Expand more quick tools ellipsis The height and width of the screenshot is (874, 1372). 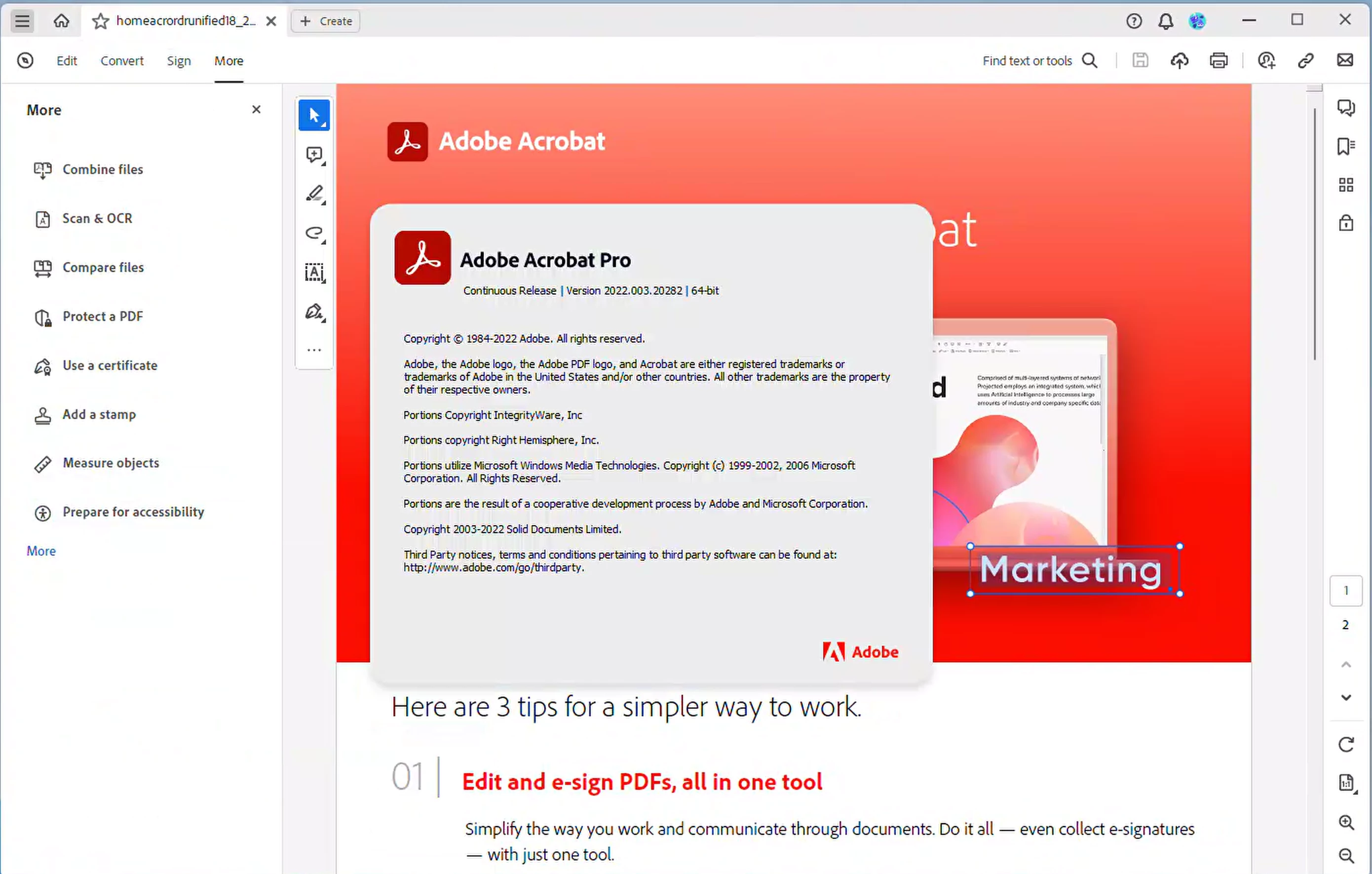click(x=314, y=350)
